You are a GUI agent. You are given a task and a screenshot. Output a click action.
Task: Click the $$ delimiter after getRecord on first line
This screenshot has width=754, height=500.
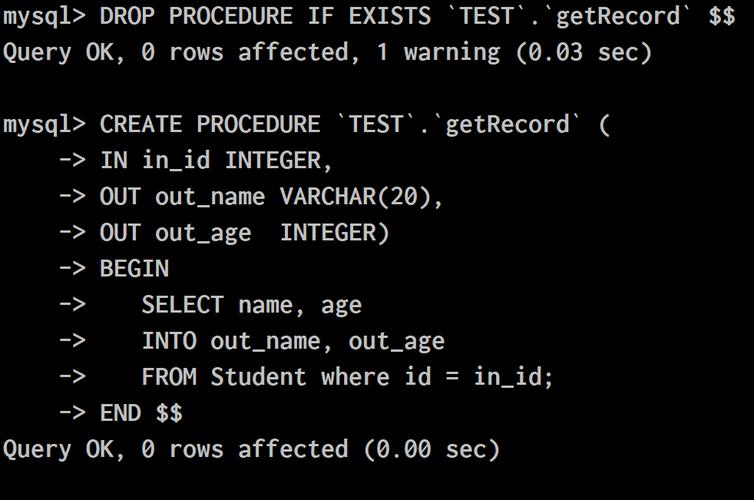click(722, 16)
